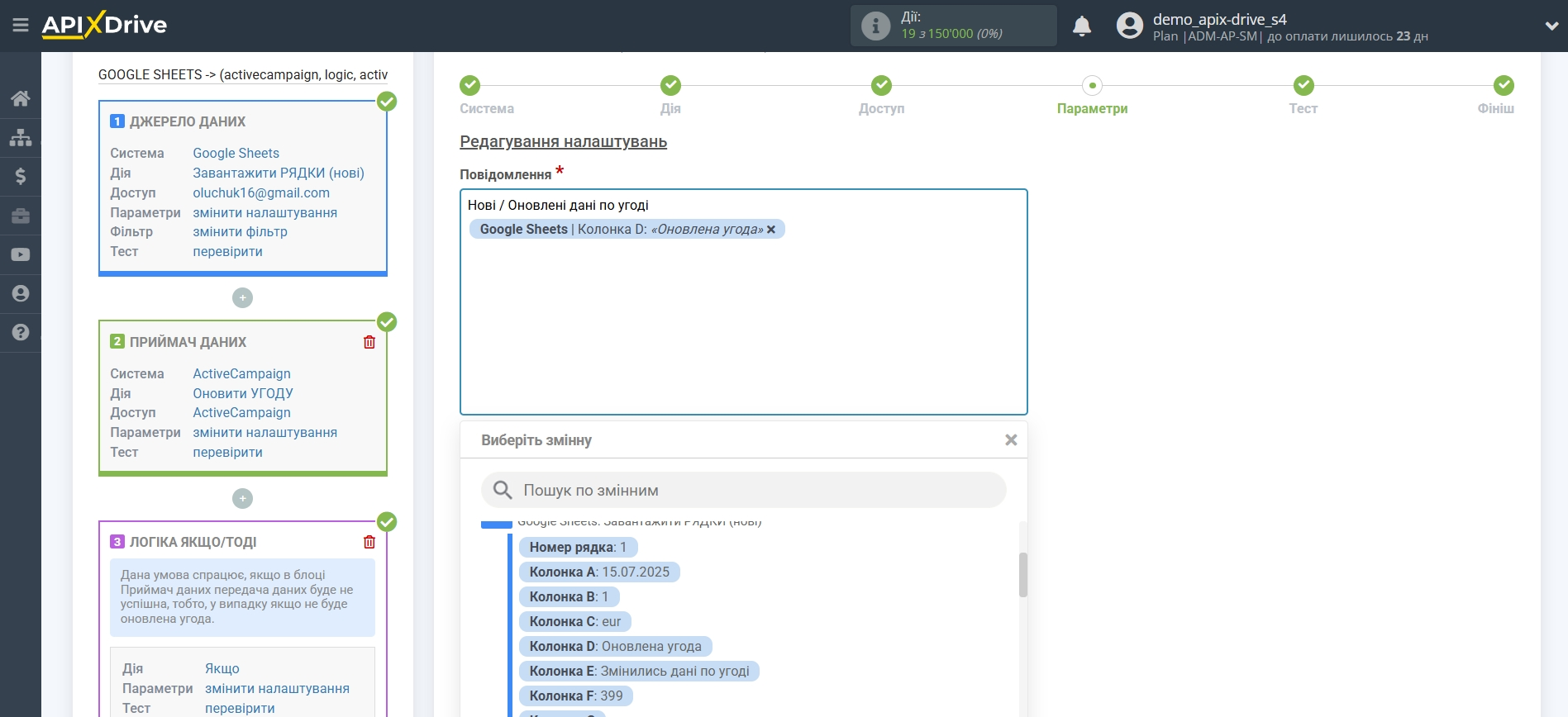The image size is (1568, 717).
Task: Open ActiveCampaign system link in receiver
Action: click(241, 373)
